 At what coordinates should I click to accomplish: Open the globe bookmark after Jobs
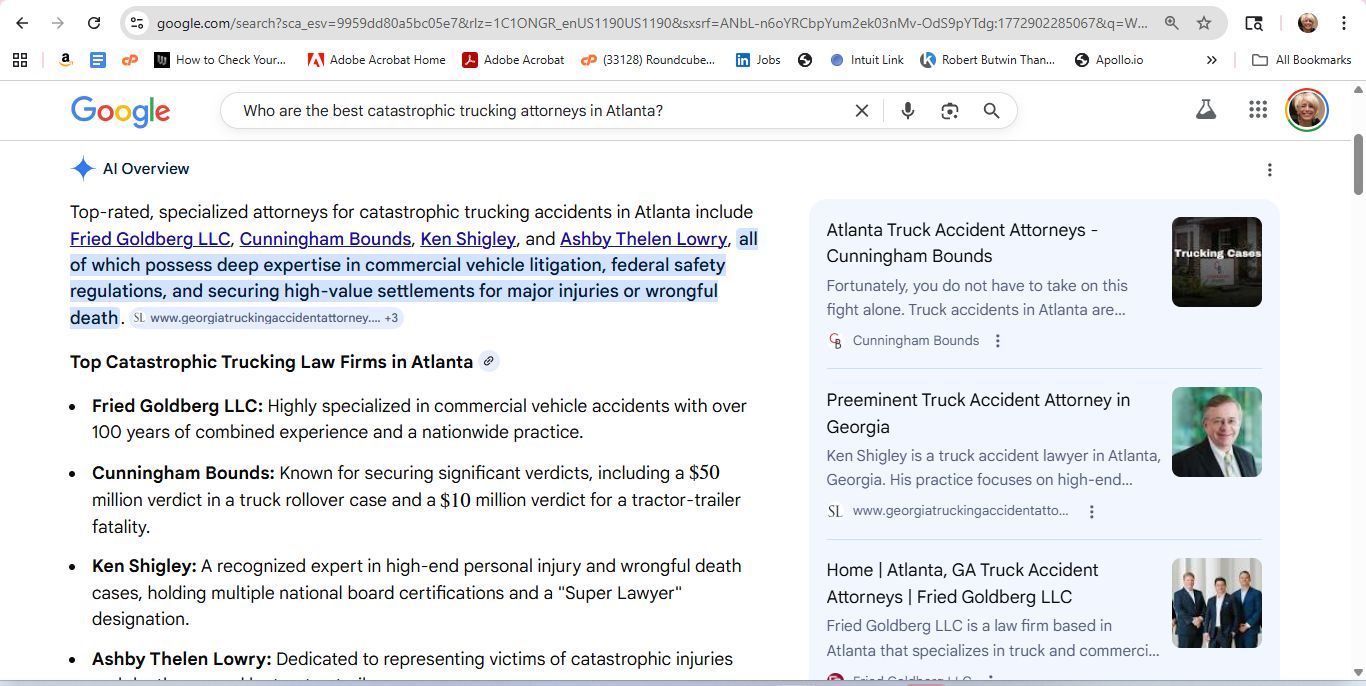805,60
